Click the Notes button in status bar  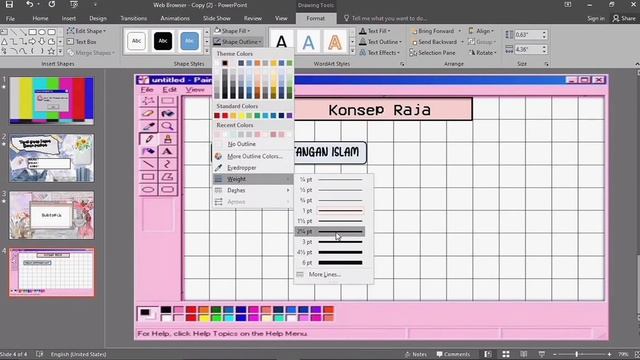click(416, 354)
